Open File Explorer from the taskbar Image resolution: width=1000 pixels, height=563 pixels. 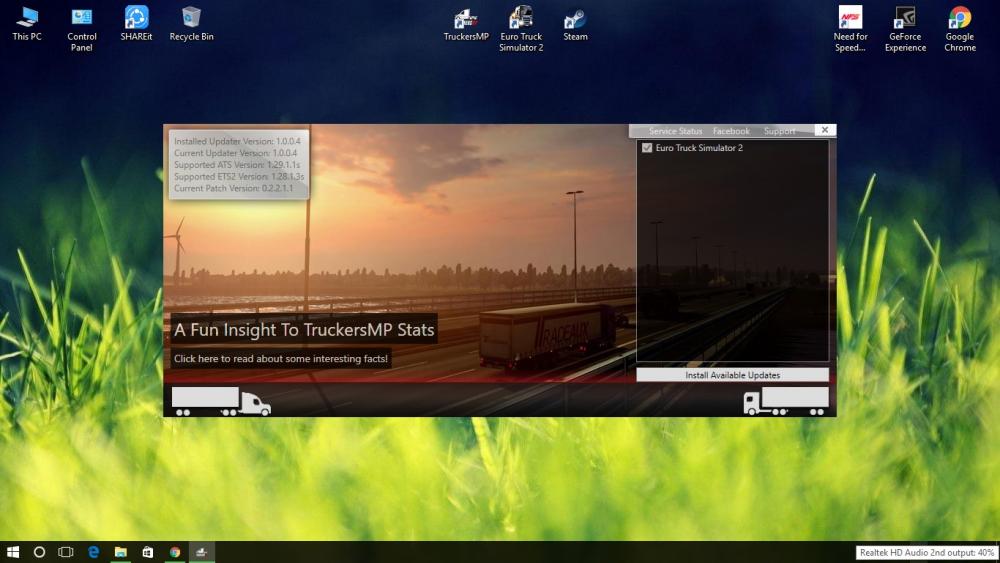(x=120, y=552)
